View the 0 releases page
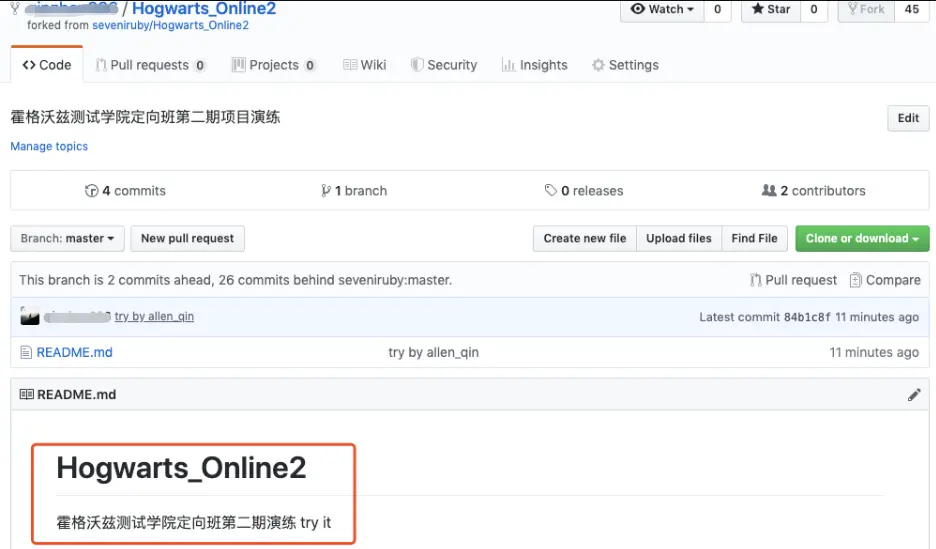Screen dimensions: 936x549 click(x=584, y=190)
